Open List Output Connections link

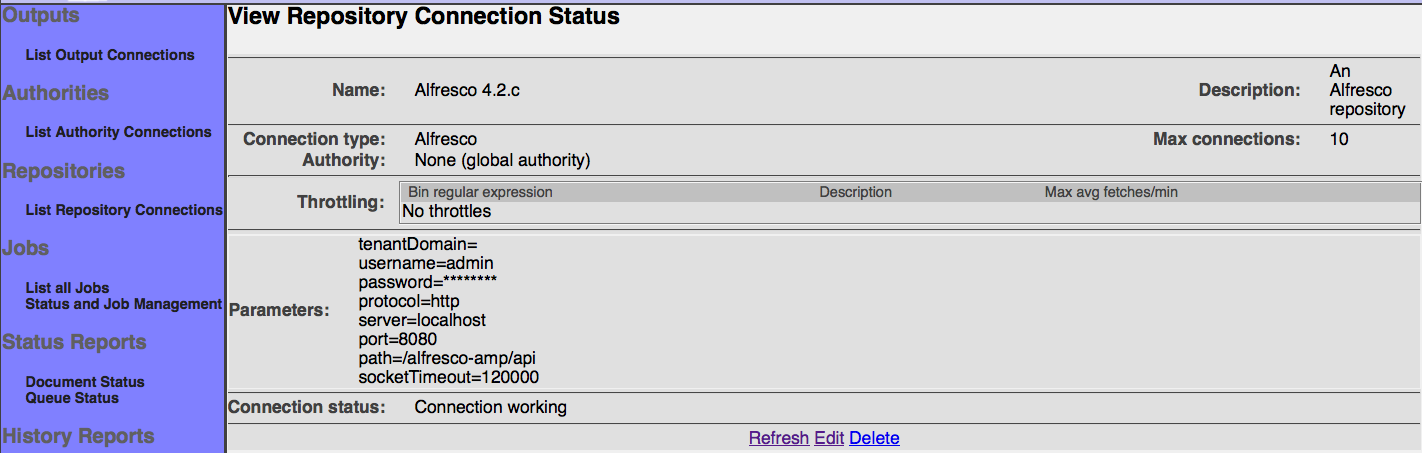click(110, 55)
